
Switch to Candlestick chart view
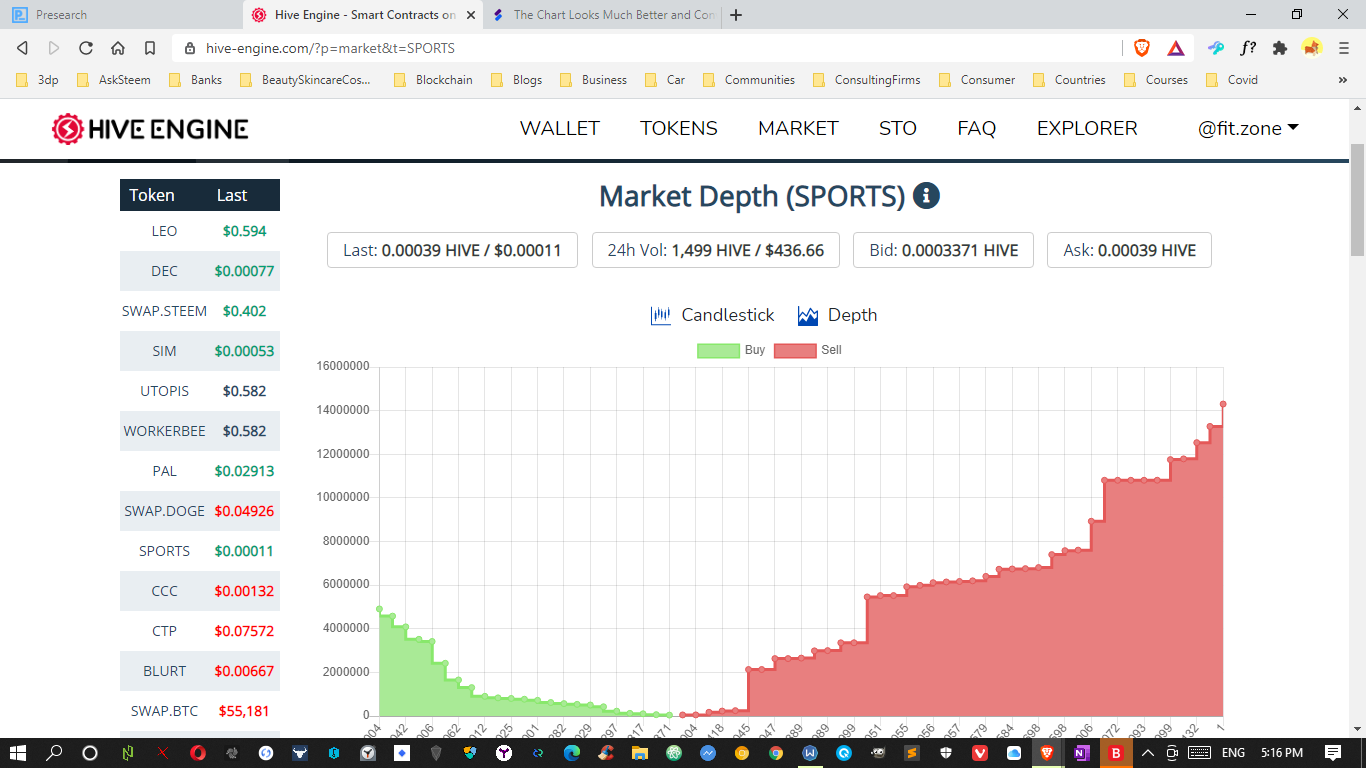[x=712, y=316]
